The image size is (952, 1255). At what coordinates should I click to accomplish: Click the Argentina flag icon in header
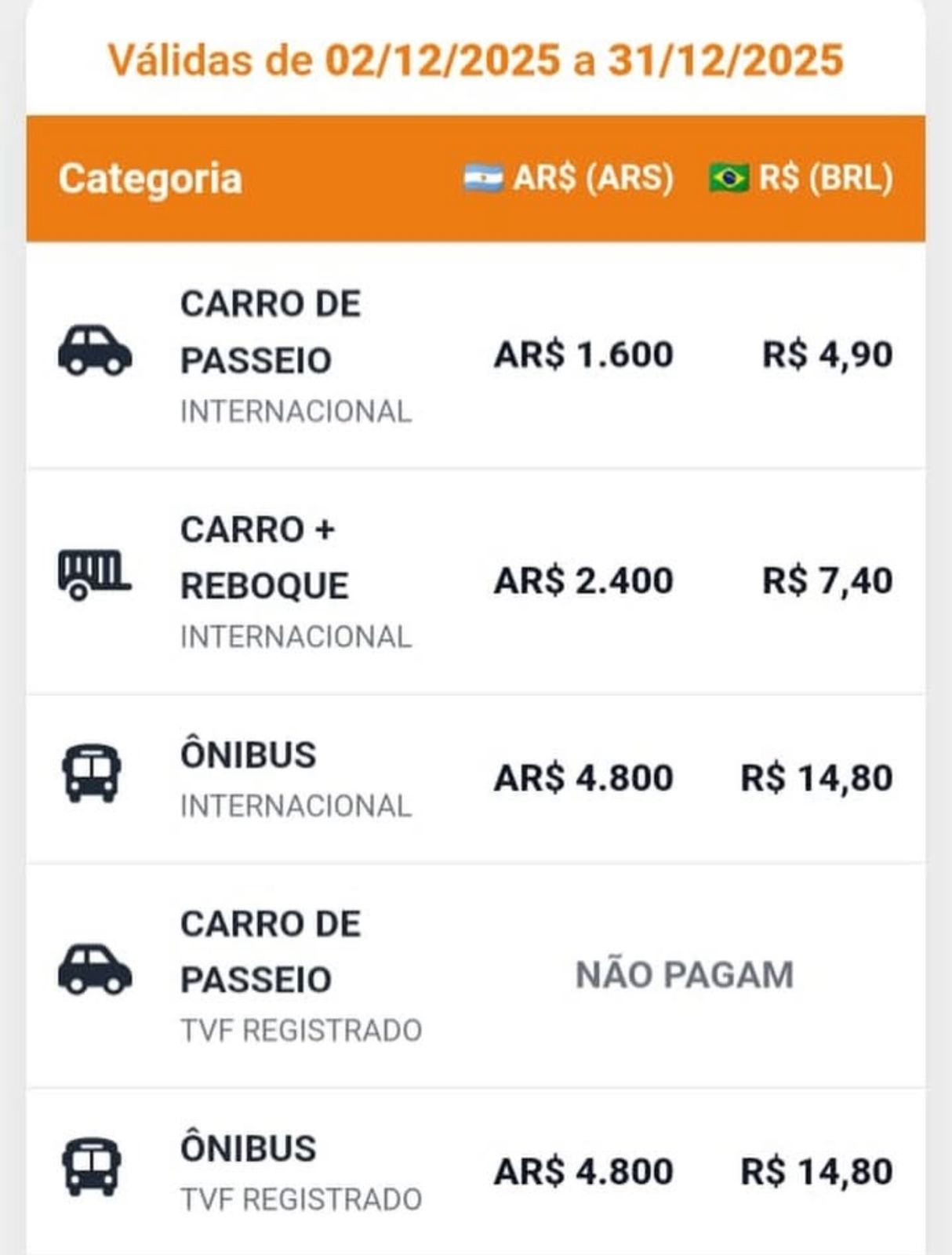483,179
